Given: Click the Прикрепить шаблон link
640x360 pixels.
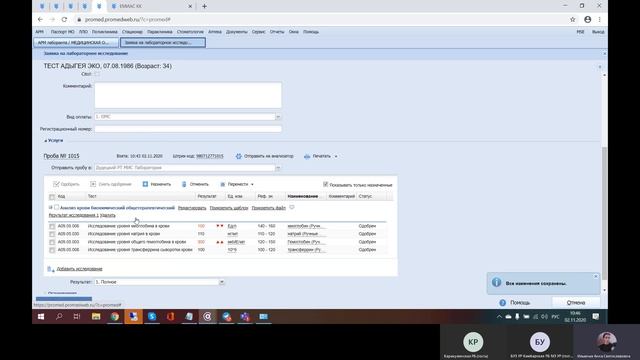Looking at the screenshot, I should click(x=229, y=208).
